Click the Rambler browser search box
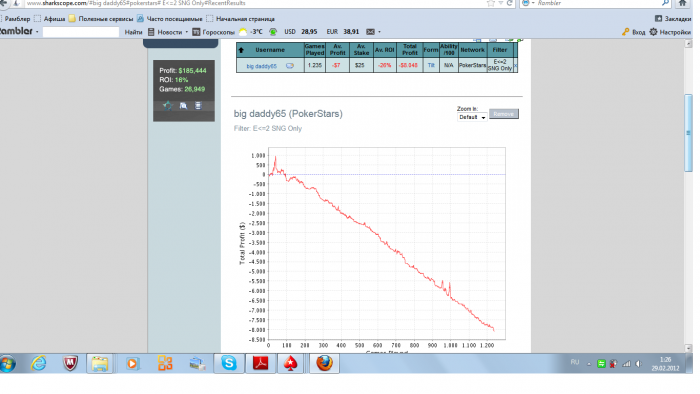This screenshot has width=700, height=394. point(596,3)
